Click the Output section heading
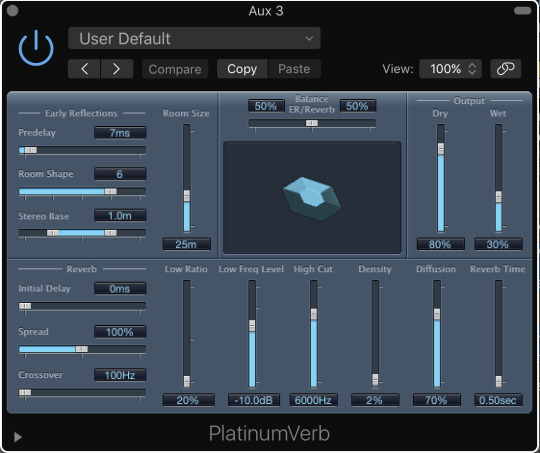The width and height of the screenshot is (540, 453). [x=469, y=101]
